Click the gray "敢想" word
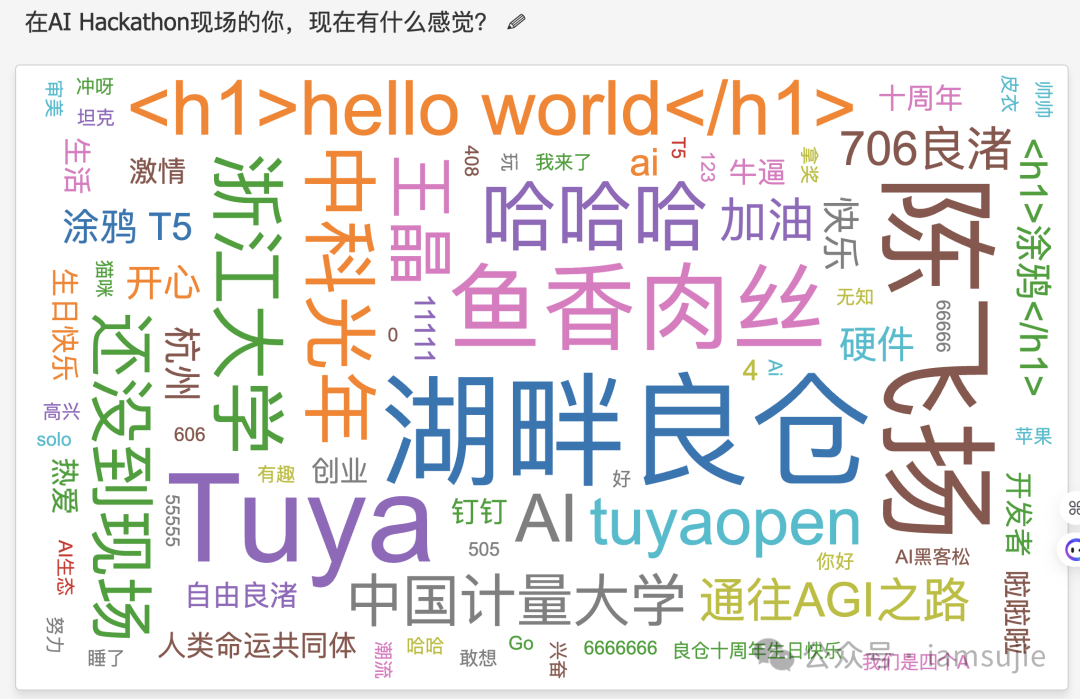Image resolution: width=1080 pixels, height=699 pixels. (x=478, y=658)
